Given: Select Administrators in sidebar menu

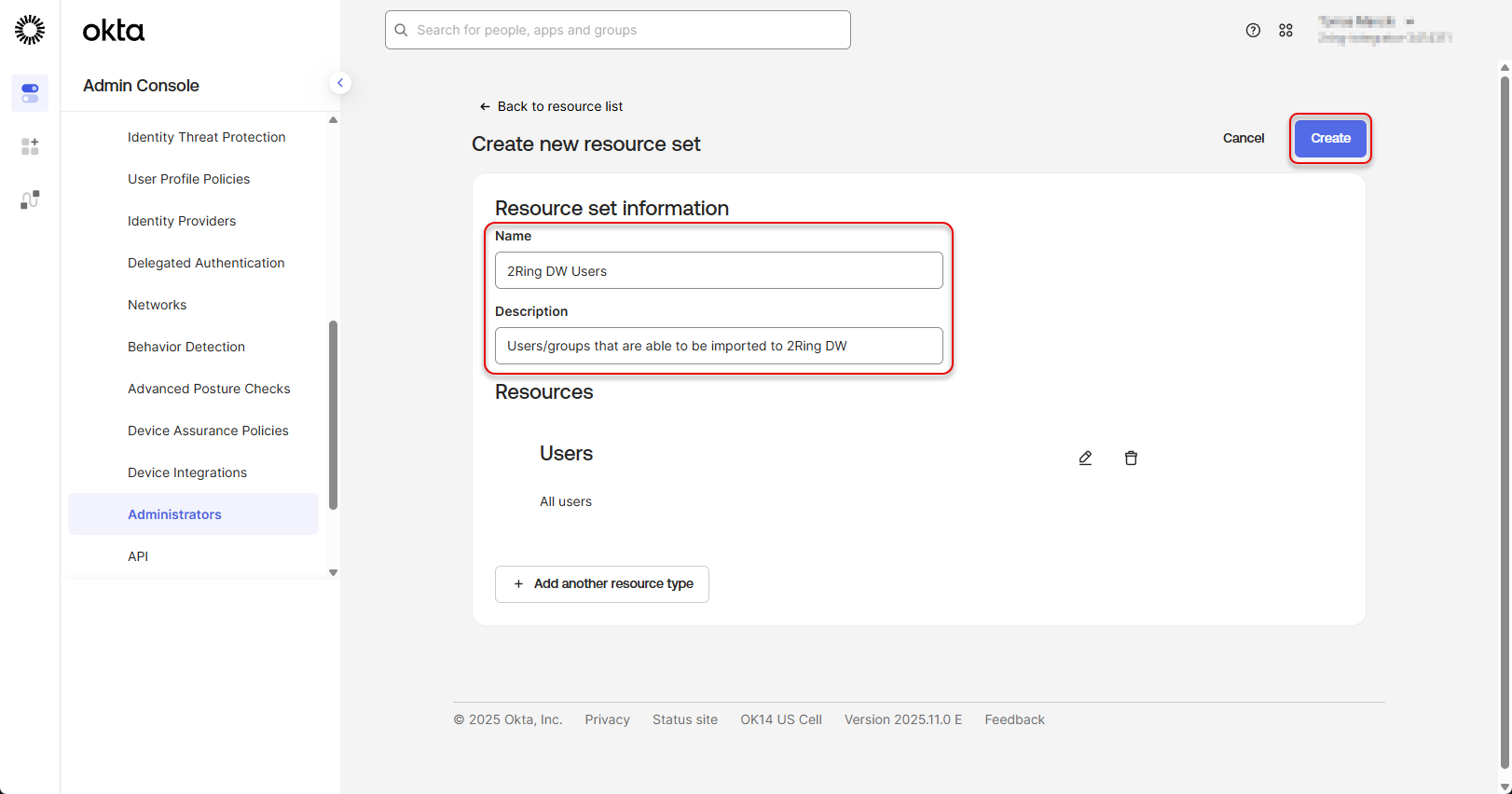Looking at the screenshot, I should (174, 514).
